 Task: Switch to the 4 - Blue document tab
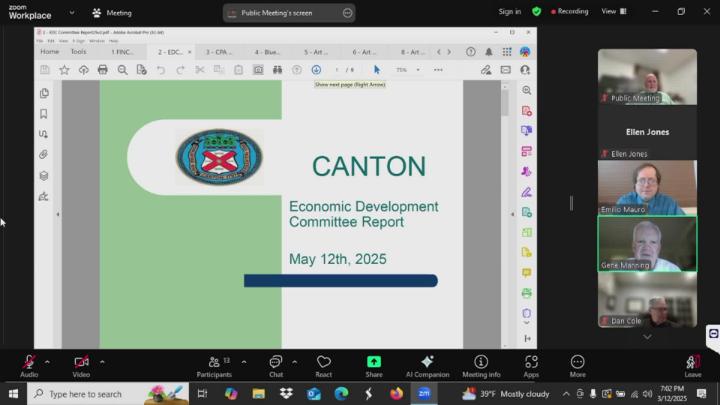coord(267,52)
